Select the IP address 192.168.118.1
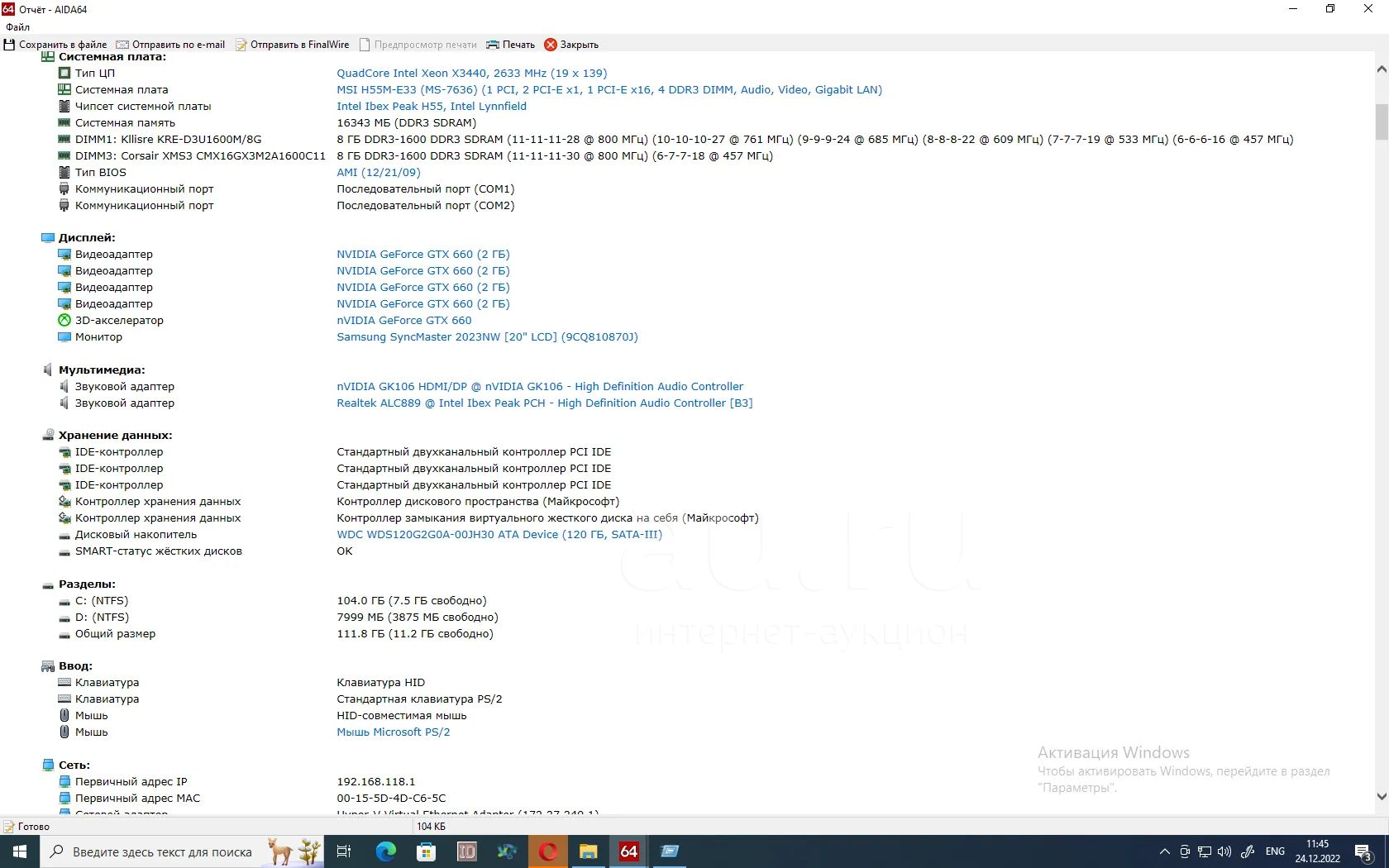 376,781
